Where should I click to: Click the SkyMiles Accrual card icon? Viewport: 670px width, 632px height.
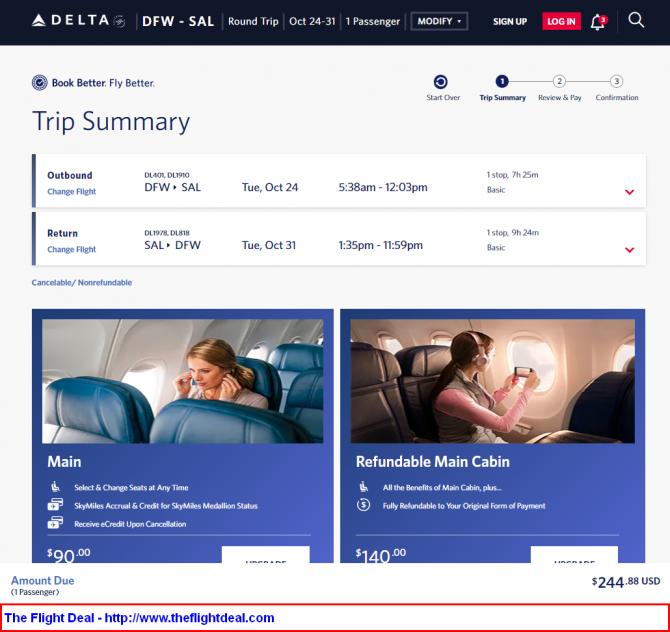coord(55,505)
